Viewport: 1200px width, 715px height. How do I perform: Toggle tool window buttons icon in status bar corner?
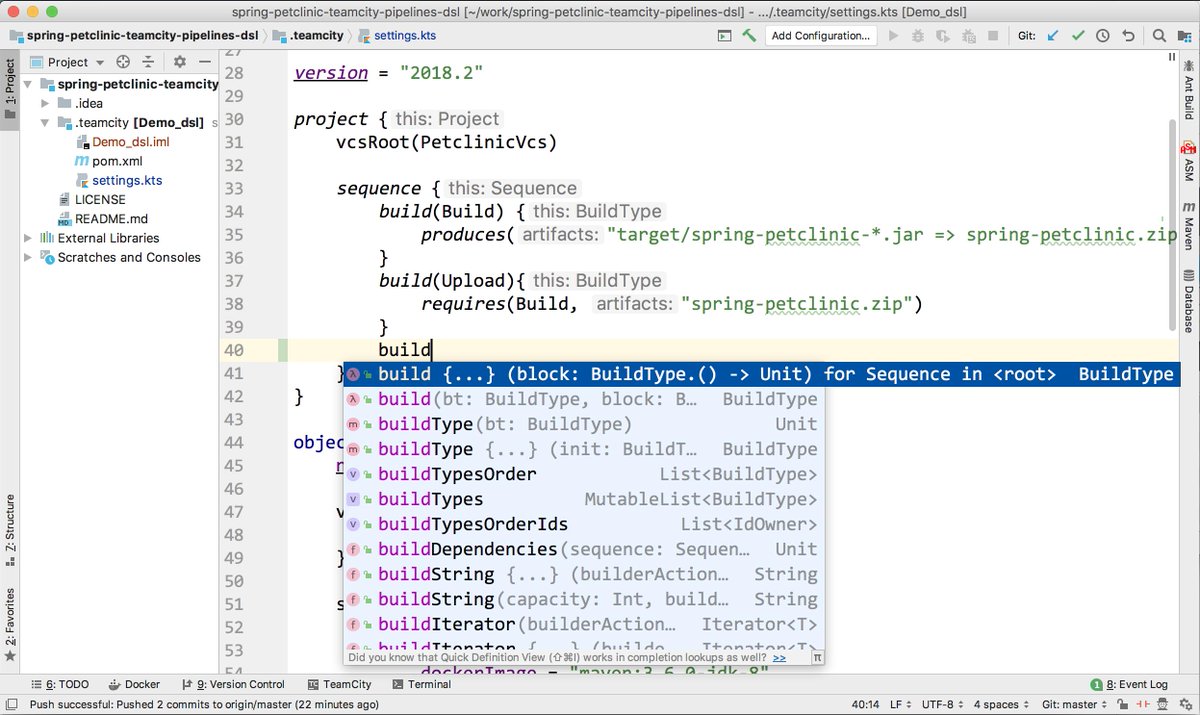pos(10,704)
